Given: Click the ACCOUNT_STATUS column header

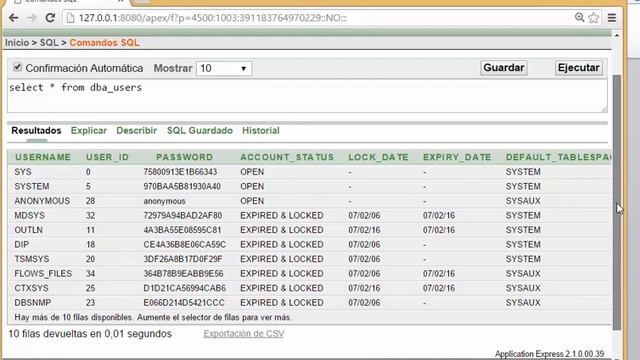Looking at the screenshot, I should click(287, 157).
